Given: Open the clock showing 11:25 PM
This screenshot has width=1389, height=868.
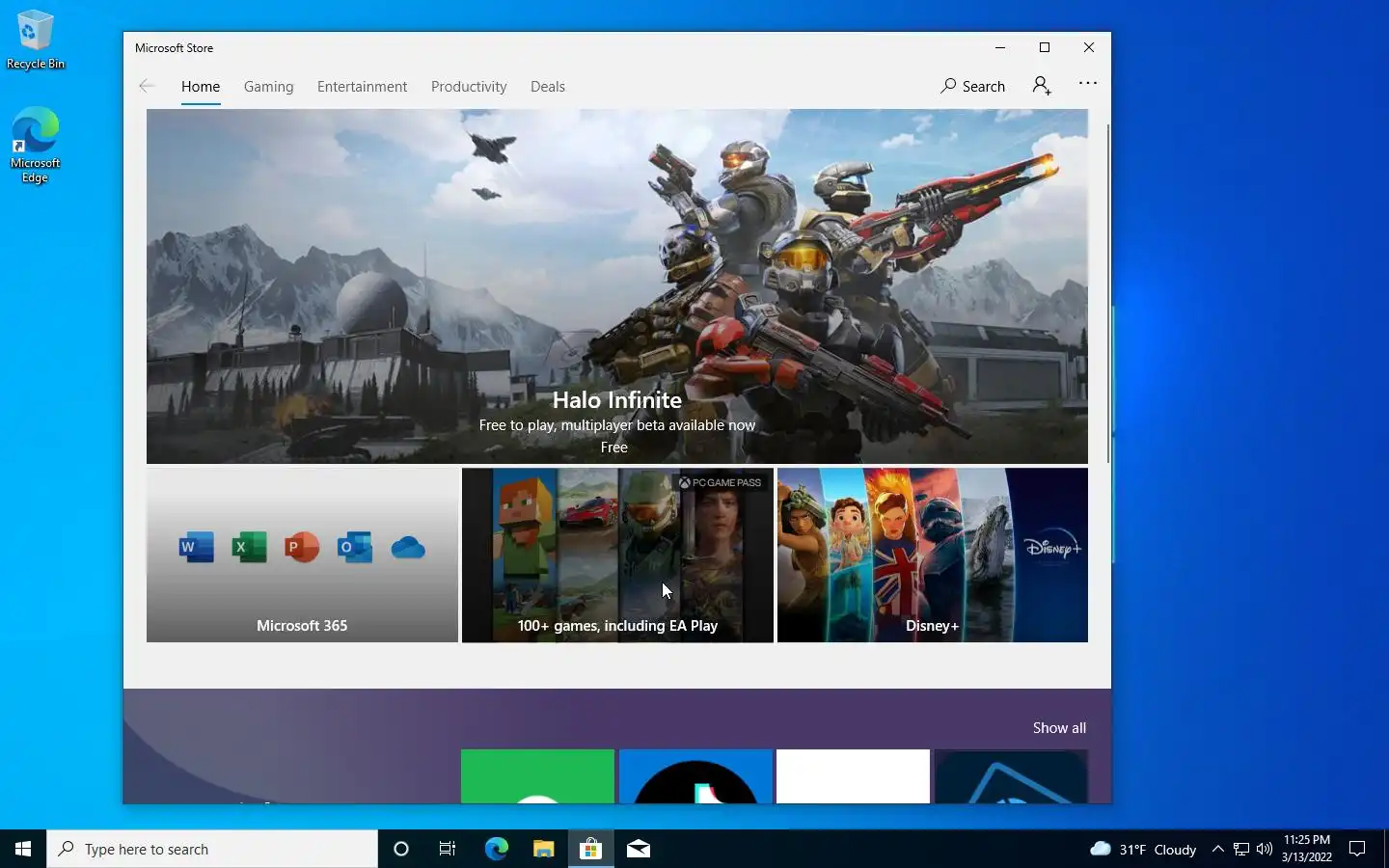Looking at the screenshot, I should [x=1307, y=849].
